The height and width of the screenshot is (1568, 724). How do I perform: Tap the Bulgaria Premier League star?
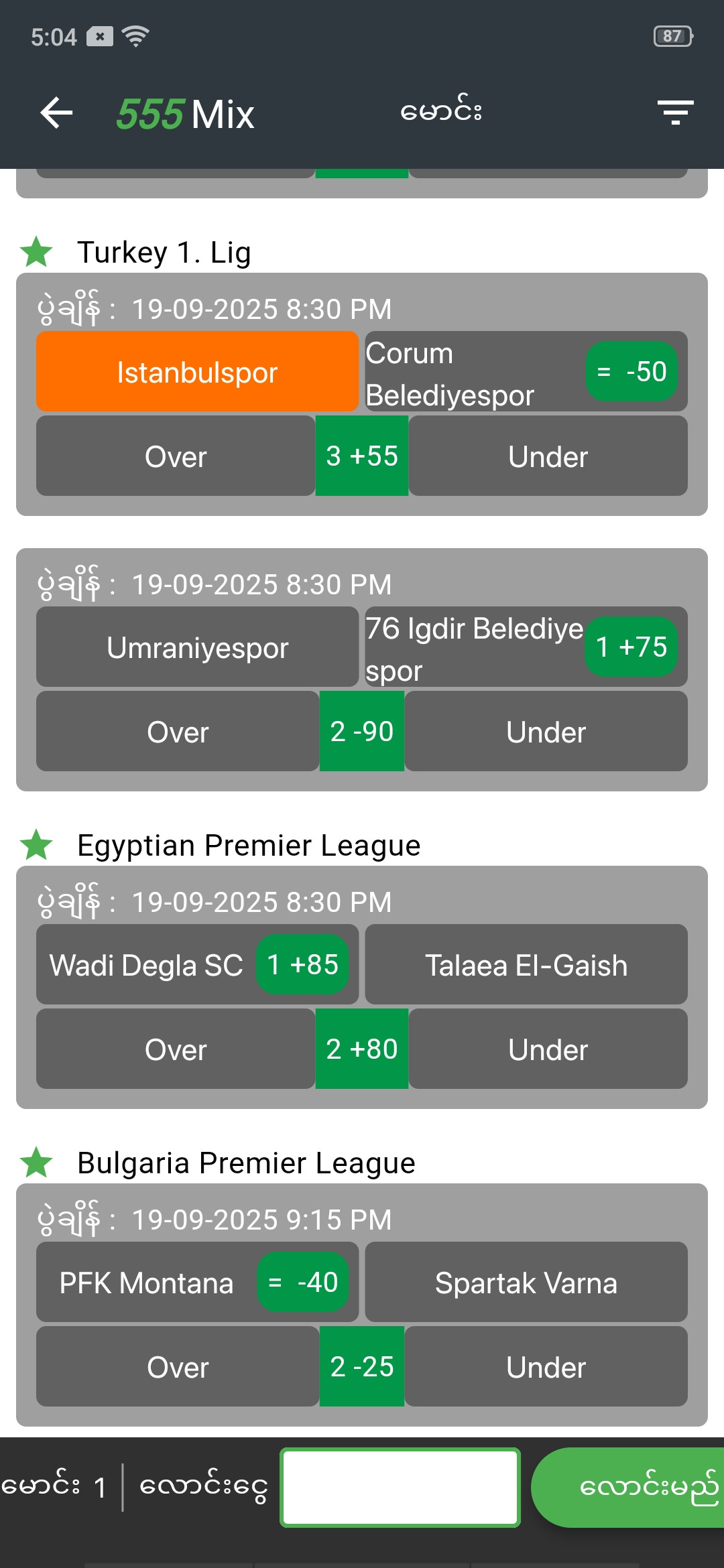click(x=36, y=1163)
